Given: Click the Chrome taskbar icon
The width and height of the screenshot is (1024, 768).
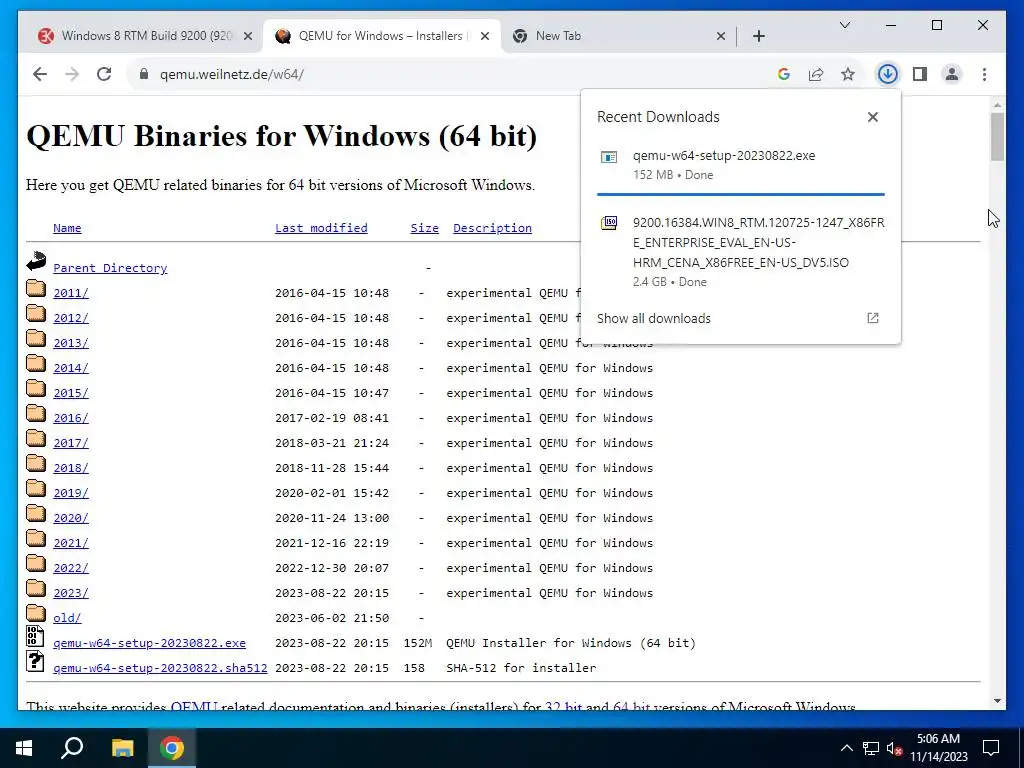Looking at the screenshot, I should [172, 748].
